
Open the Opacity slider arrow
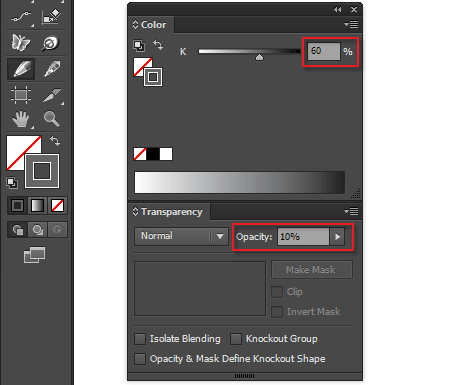pyautogui.click(x=337, y=237)
